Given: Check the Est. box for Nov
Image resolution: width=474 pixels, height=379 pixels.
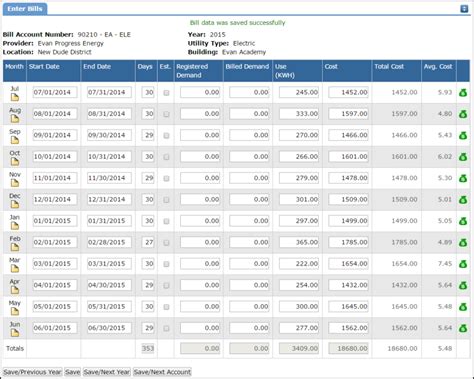Looking at the screenshot, I should (166, 179).
